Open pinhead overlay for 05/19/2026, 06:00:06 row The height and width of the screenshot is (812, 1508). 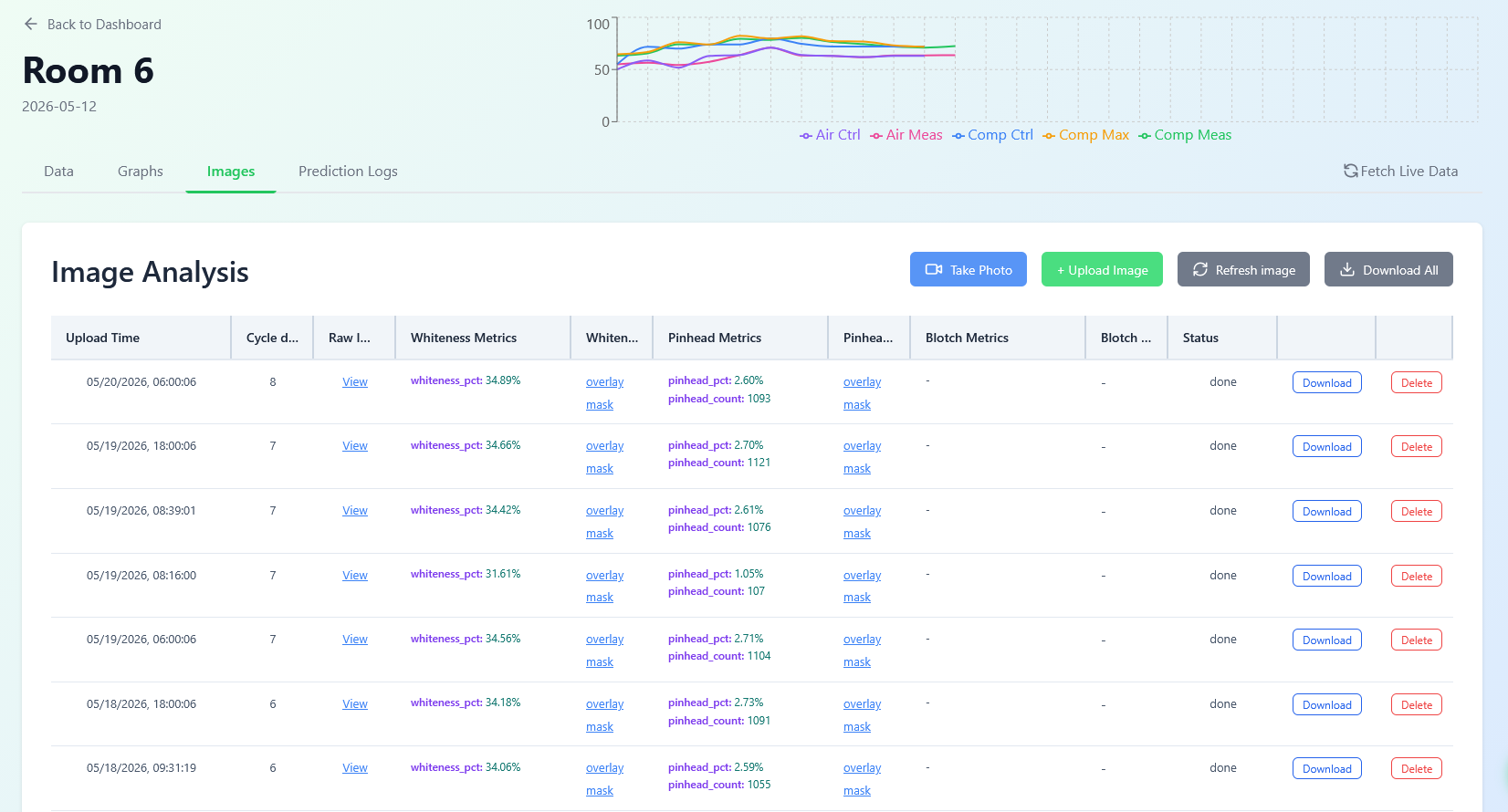coord(862,640)
